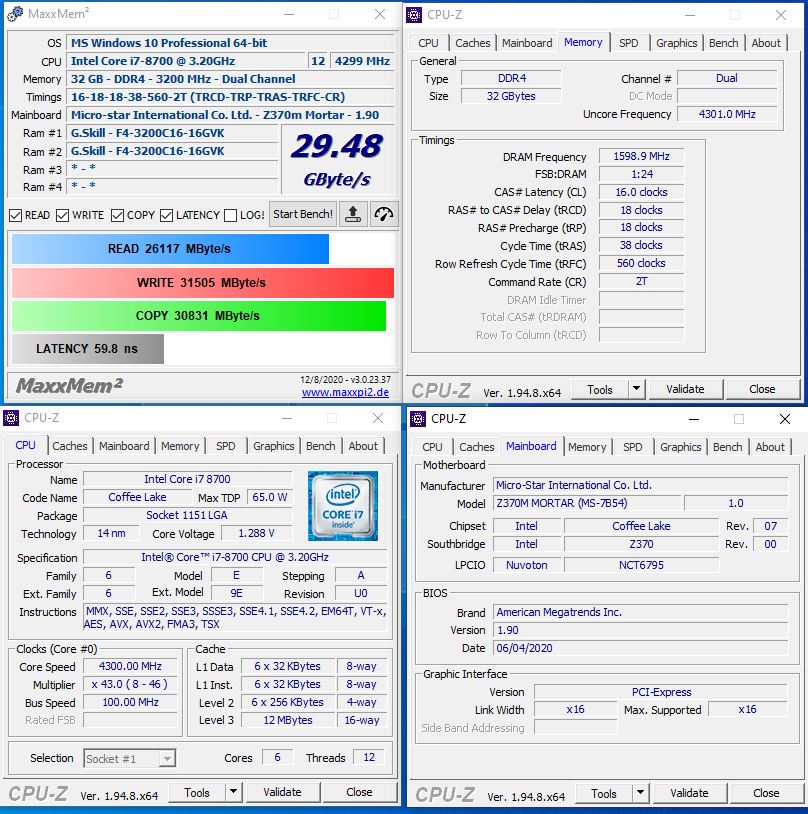Toggle the LATENCY checkbox in MaxxMem
Image resolution: width=808 pixels, height=814 pixels.
pyautogui.click(x=166, y=215)
